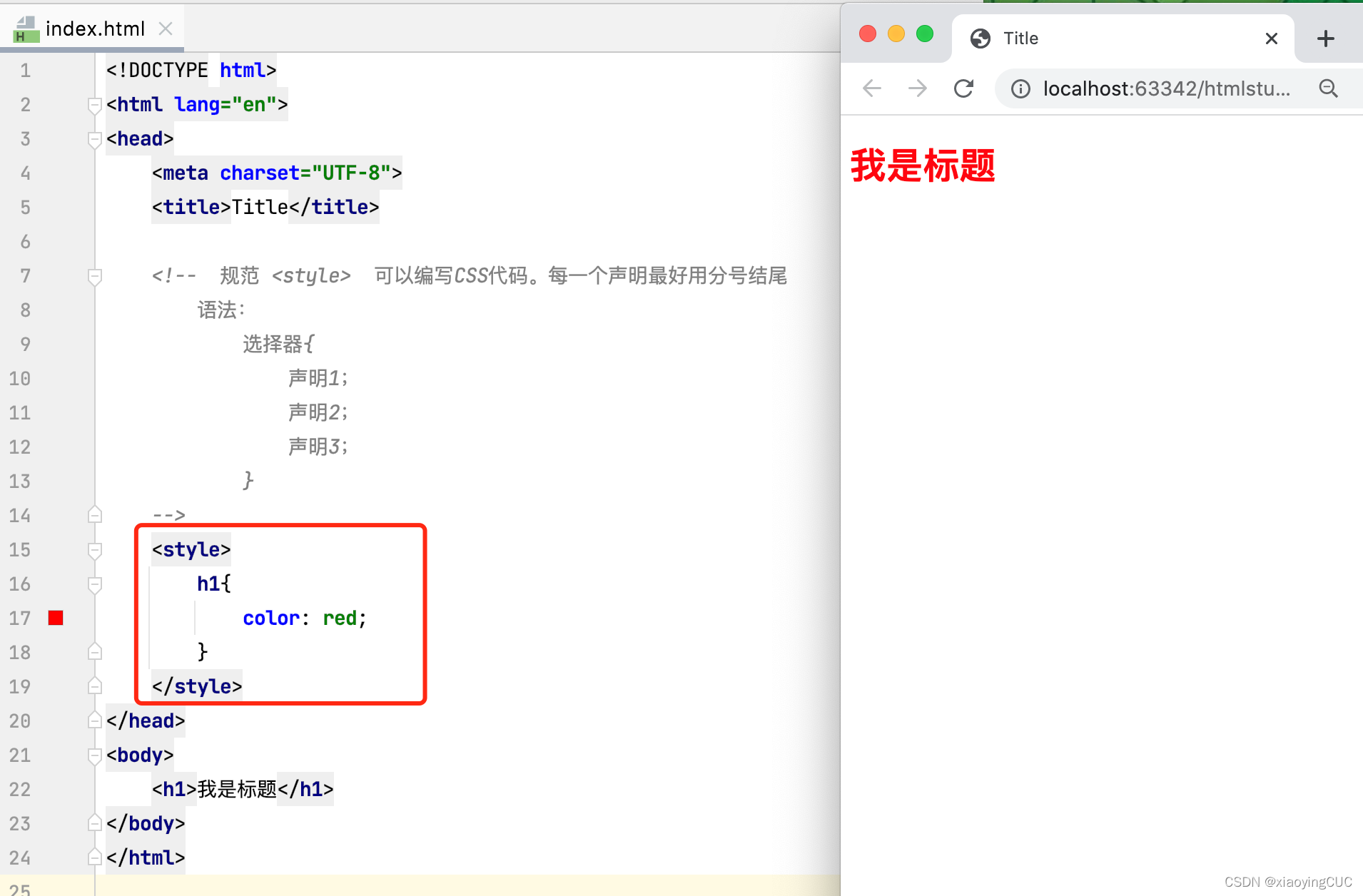Click the red heading 我是标题 in browser
The image size is (1363, 896).
coord(923,166)
